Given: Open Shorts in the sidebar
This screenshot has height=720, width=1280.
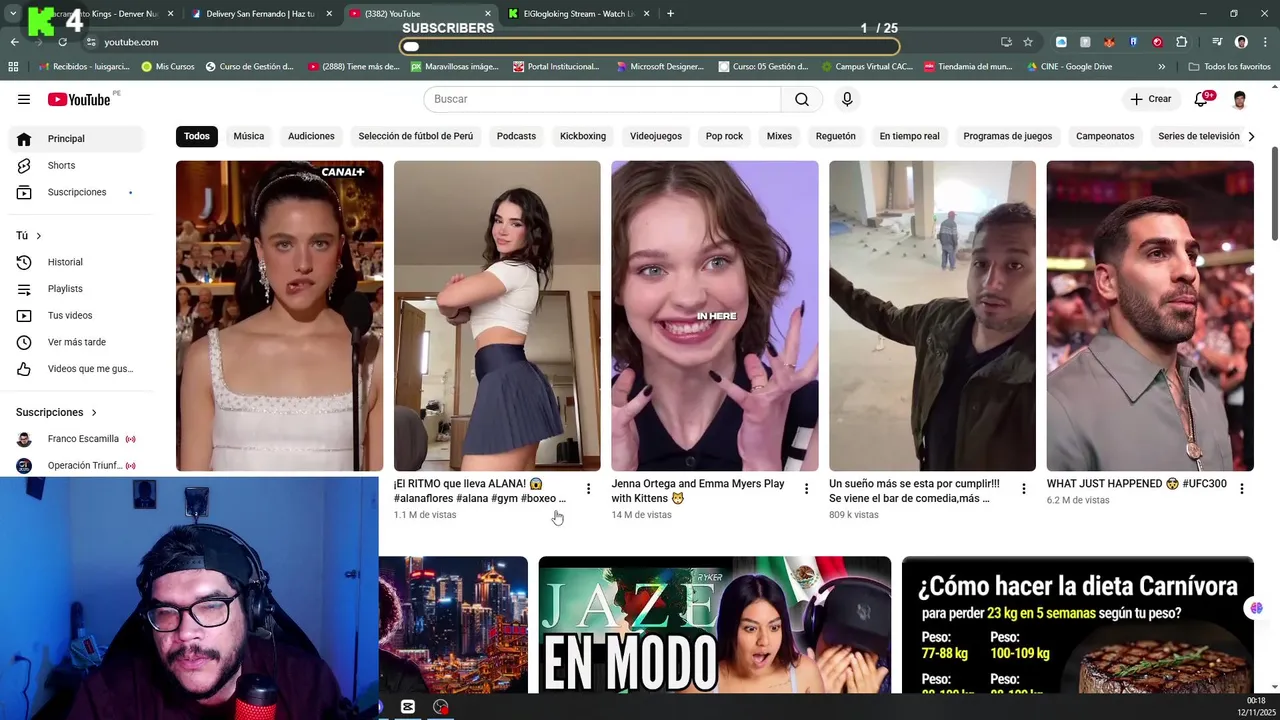Looking at the screenshot, I should pos(76,165).
